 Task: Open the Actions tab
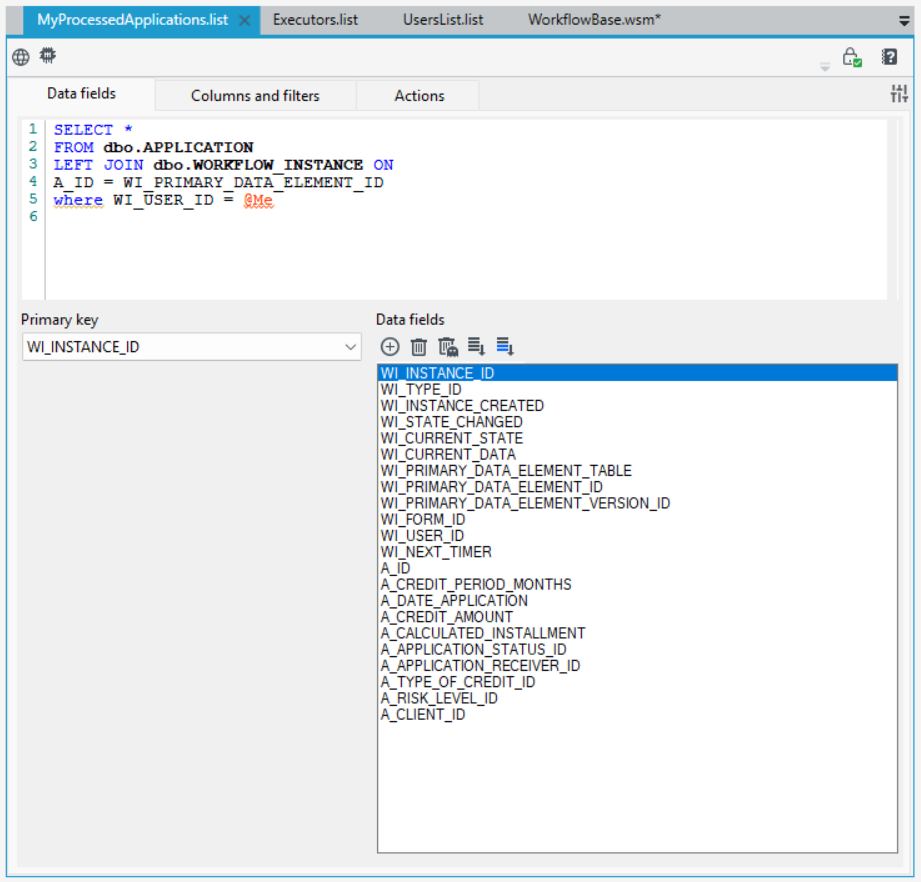419,96
